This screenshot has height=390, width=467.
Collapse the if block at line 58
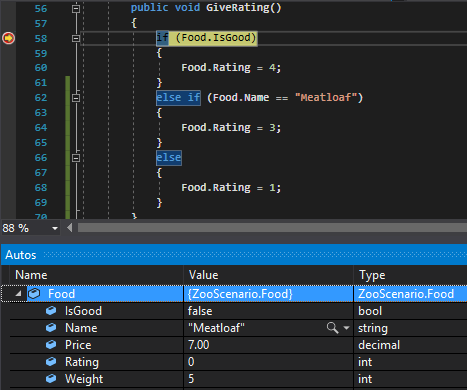(76, 39)
